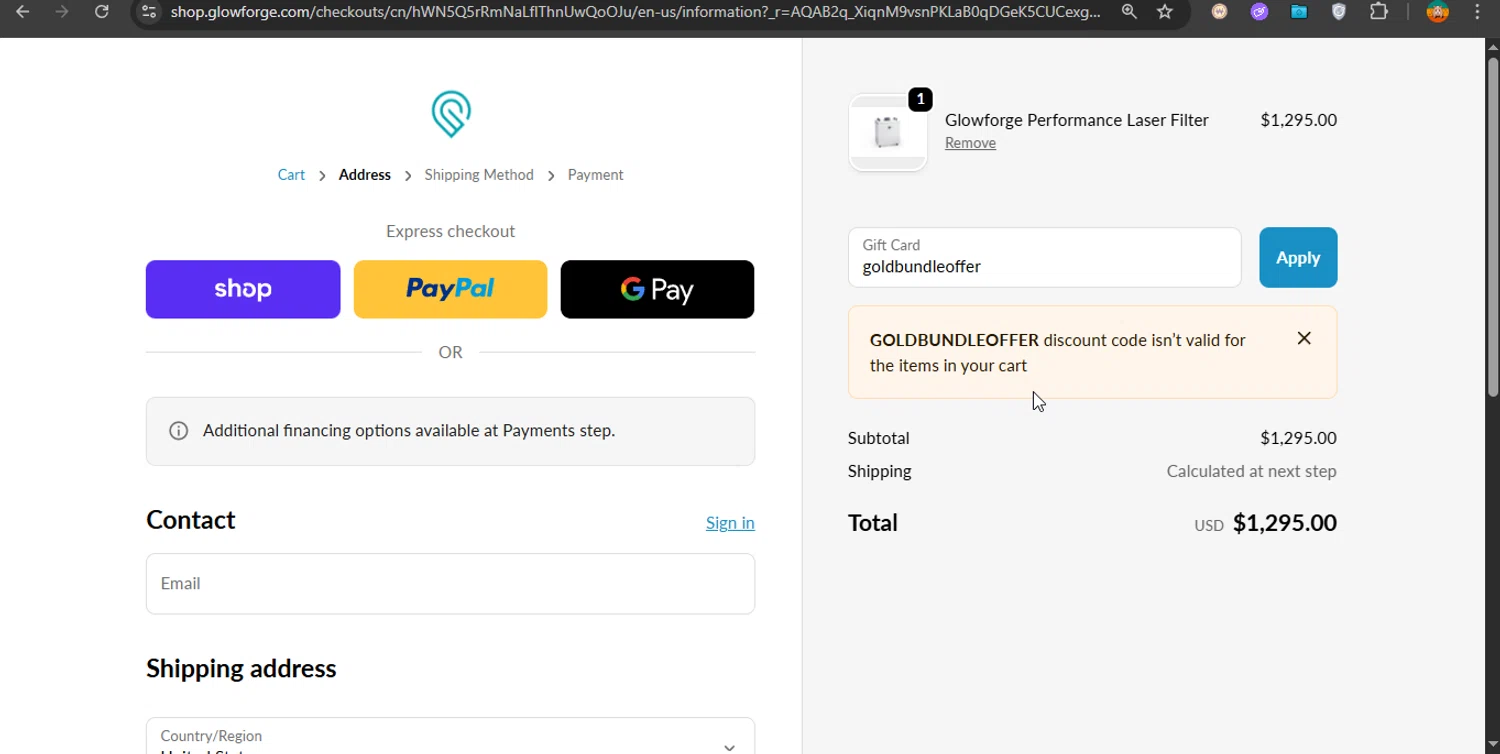Go back to Cart in breadcrumb

coord(291,175)
